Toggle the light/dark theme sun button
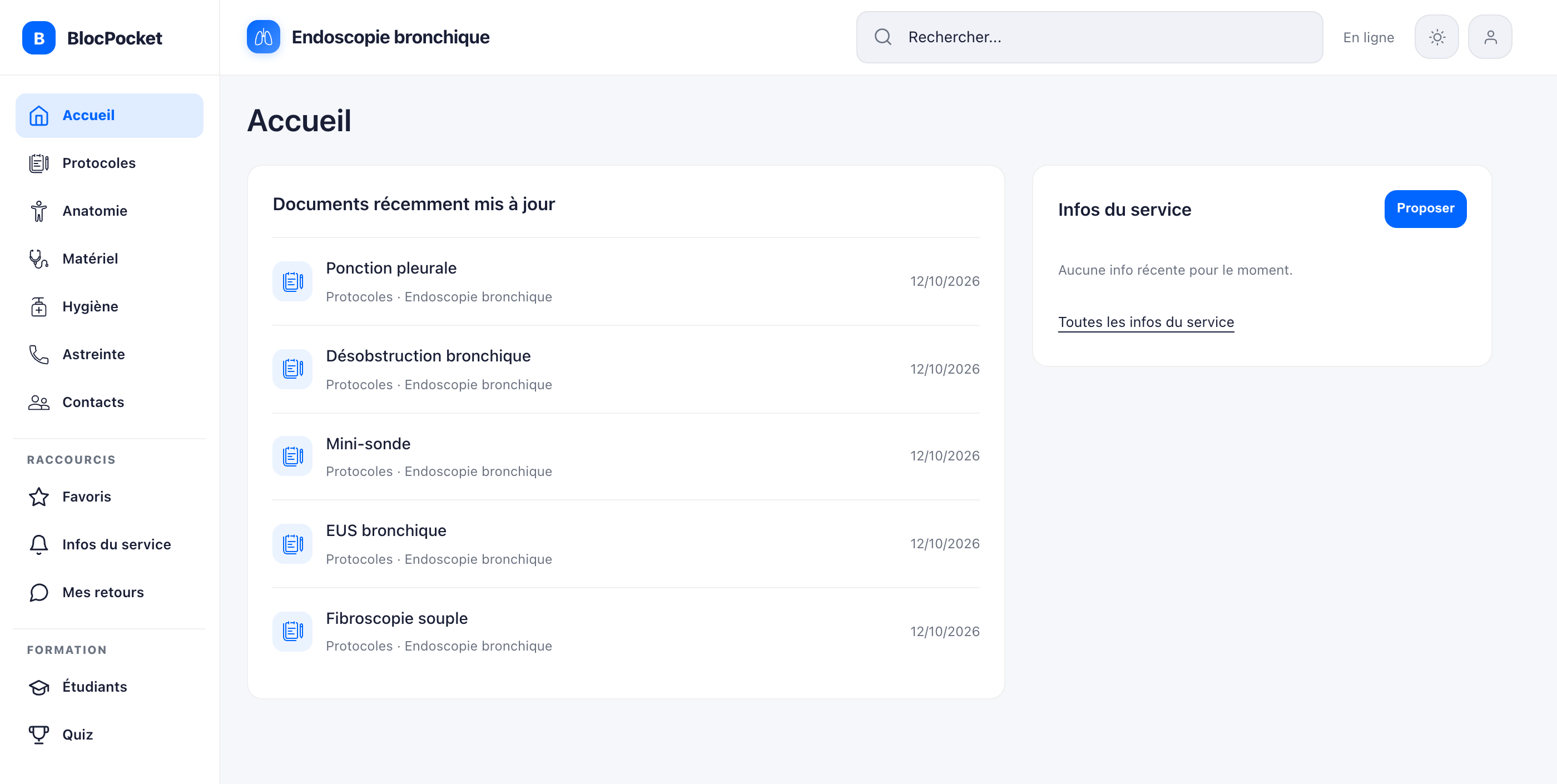Image resolution: width=1557 pixels, height=784 pixels. tap(1437, 37)
